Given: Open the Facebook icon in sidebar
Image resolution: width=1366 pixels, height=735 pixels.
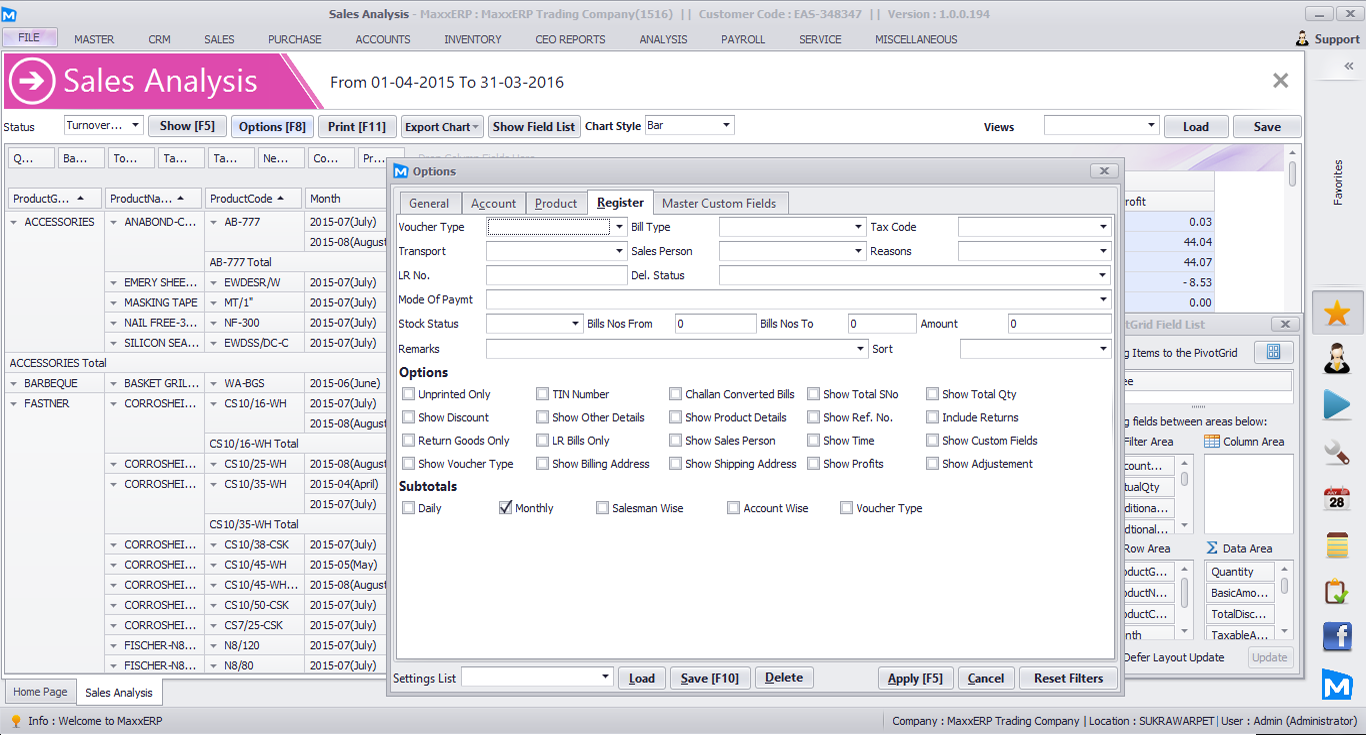Looking at the screenshot, I should click(1337, 637).
